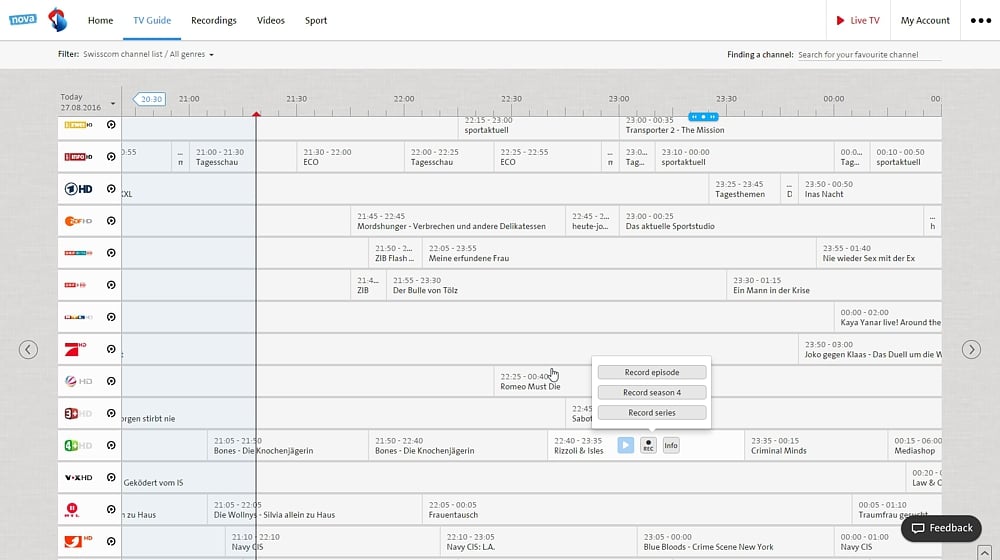Click the replay icon in the Sat.1 HD row
The width and height of the screenshot is (1000, 560).
[111, 381]
